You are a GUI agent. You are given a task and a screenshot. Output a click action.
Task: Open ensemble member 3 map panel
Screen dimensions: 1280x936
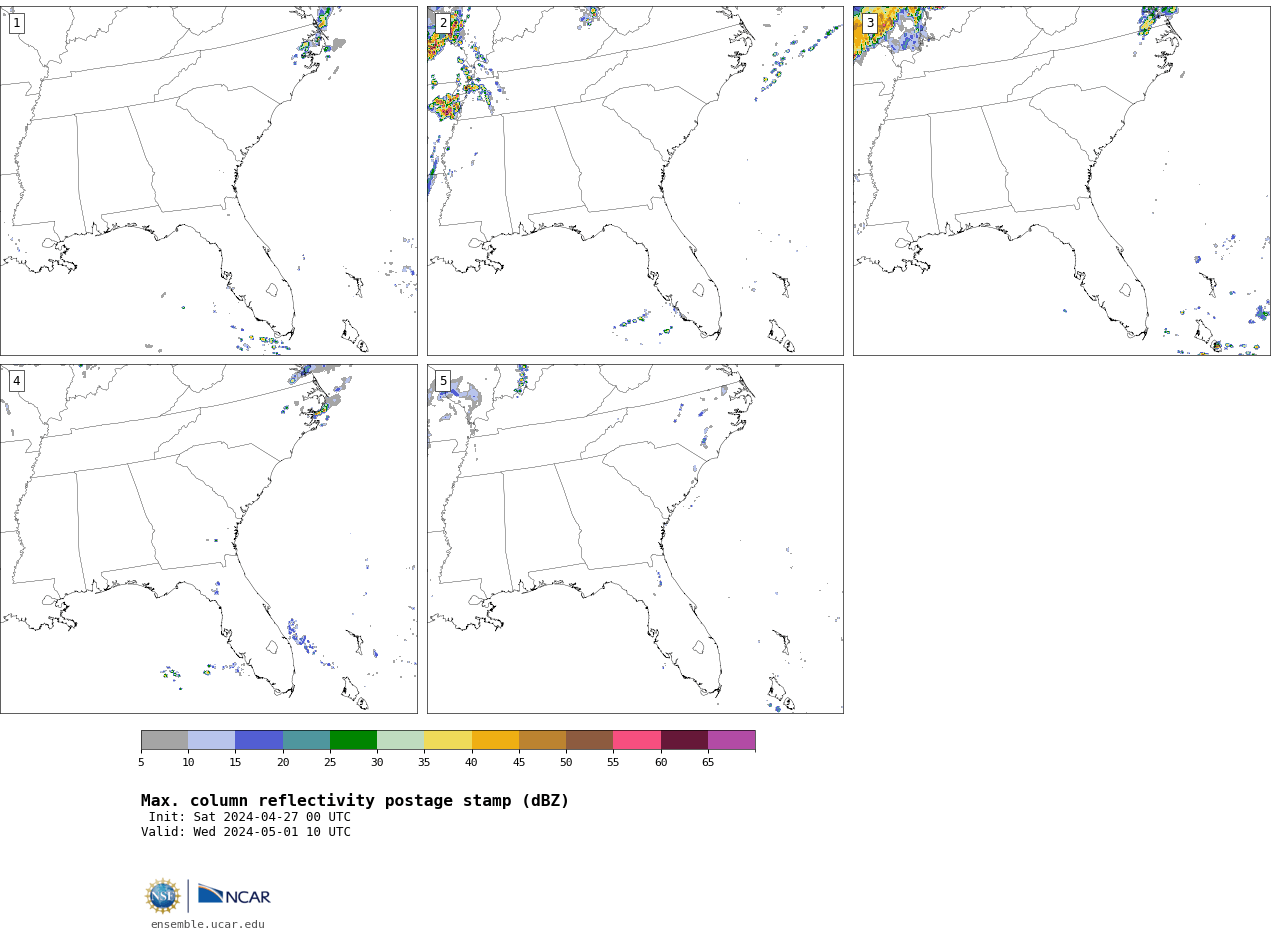point(1061,181)
